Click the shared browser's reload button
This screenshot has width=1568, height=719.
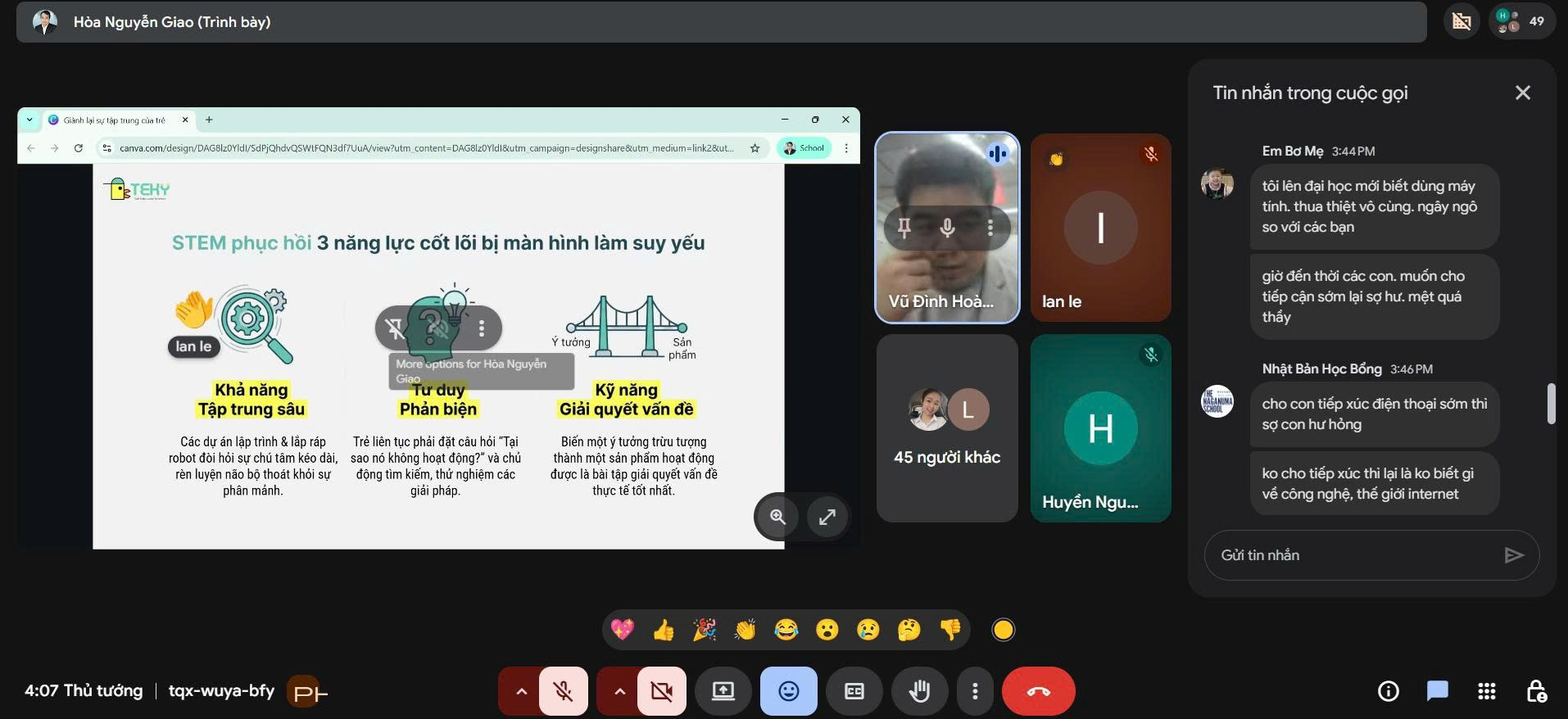click(x=78, y=148)
